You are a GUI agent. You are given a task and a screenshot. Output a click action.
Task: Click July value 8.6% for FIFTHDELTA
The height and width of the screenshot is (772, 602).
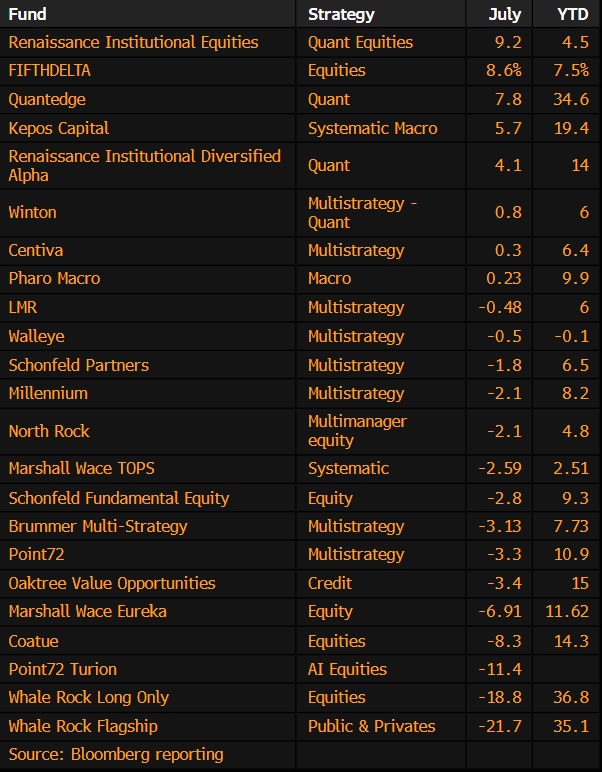click(x=504, y=70)
